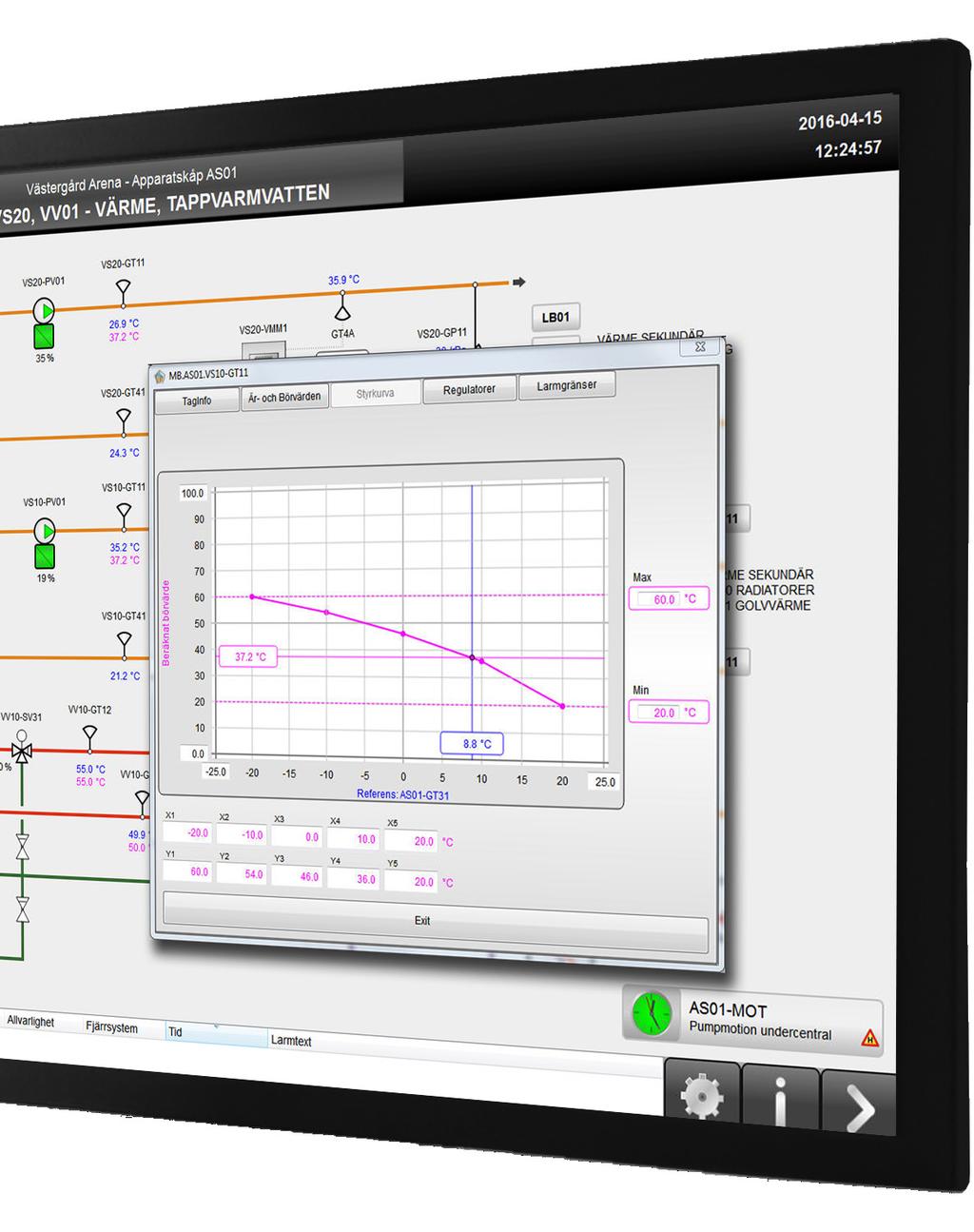Click the AS01-MOT Pumpmotion undercentral panel

coord(752,1021)
